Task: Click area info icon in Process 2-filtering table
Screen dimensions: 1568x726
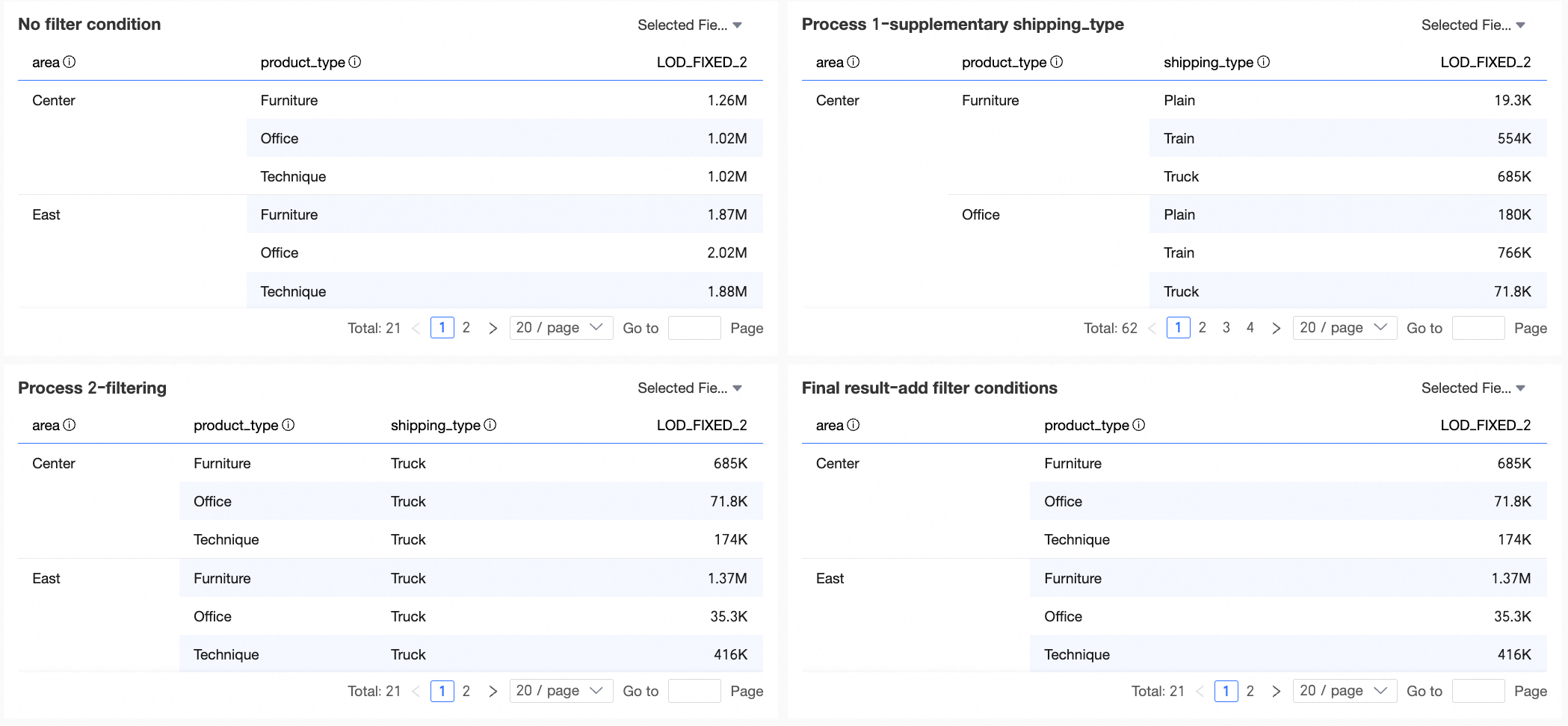Action: [x=70, y=425]
